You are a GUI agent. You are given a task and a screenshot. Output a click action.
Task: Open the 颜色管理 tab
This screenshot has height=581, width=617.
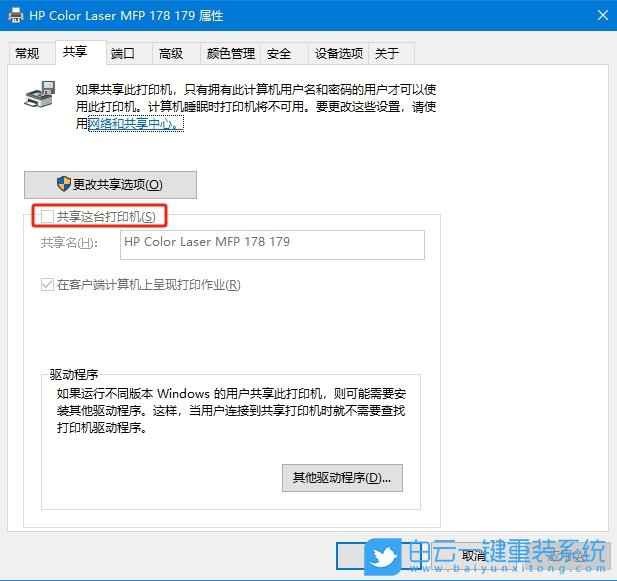[x=231, y=53]
